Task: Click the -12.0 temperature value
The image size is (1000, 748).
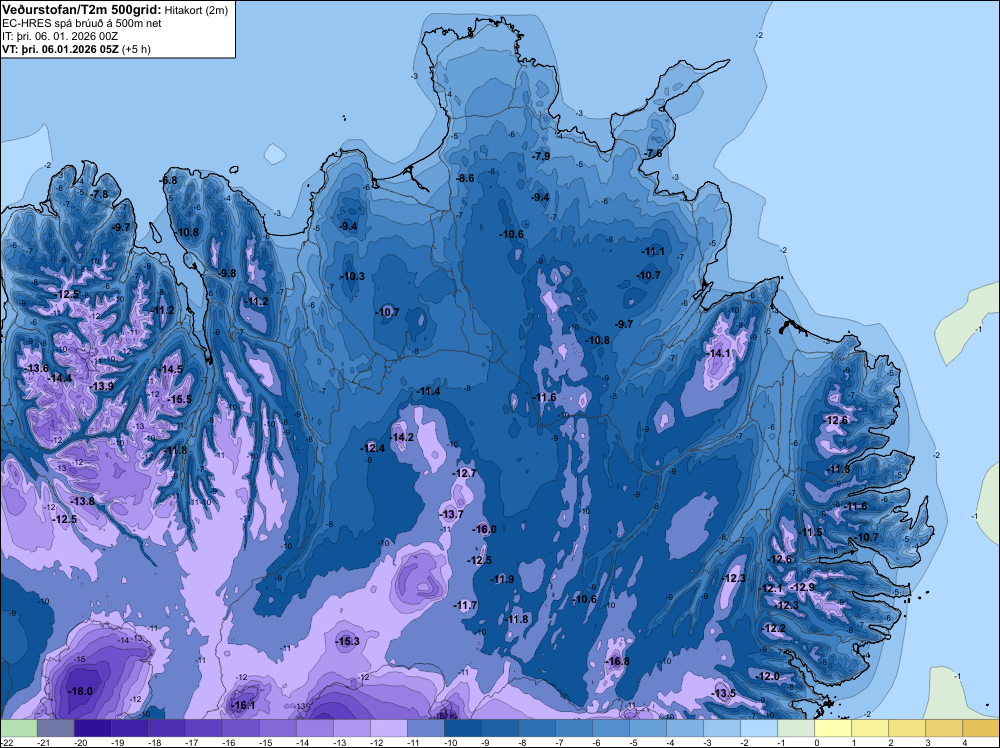Action: pos(768,676)
